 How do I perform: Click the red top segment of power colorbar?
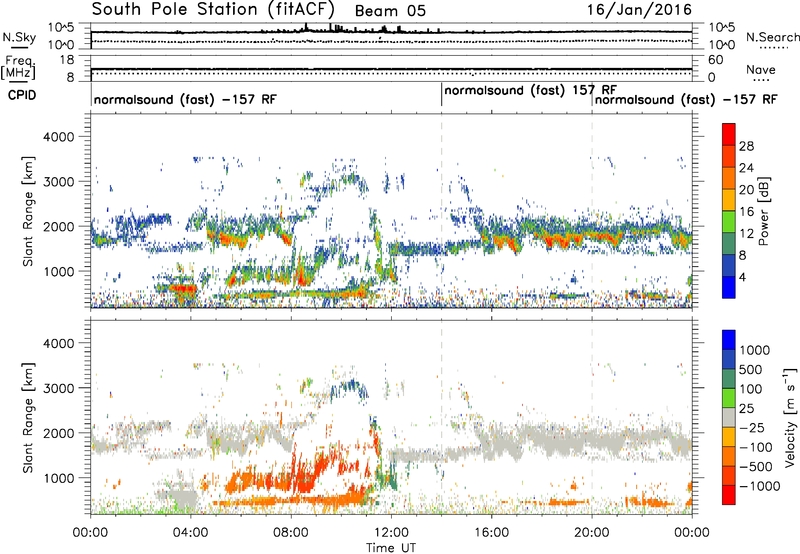click(x=729, y=135)
